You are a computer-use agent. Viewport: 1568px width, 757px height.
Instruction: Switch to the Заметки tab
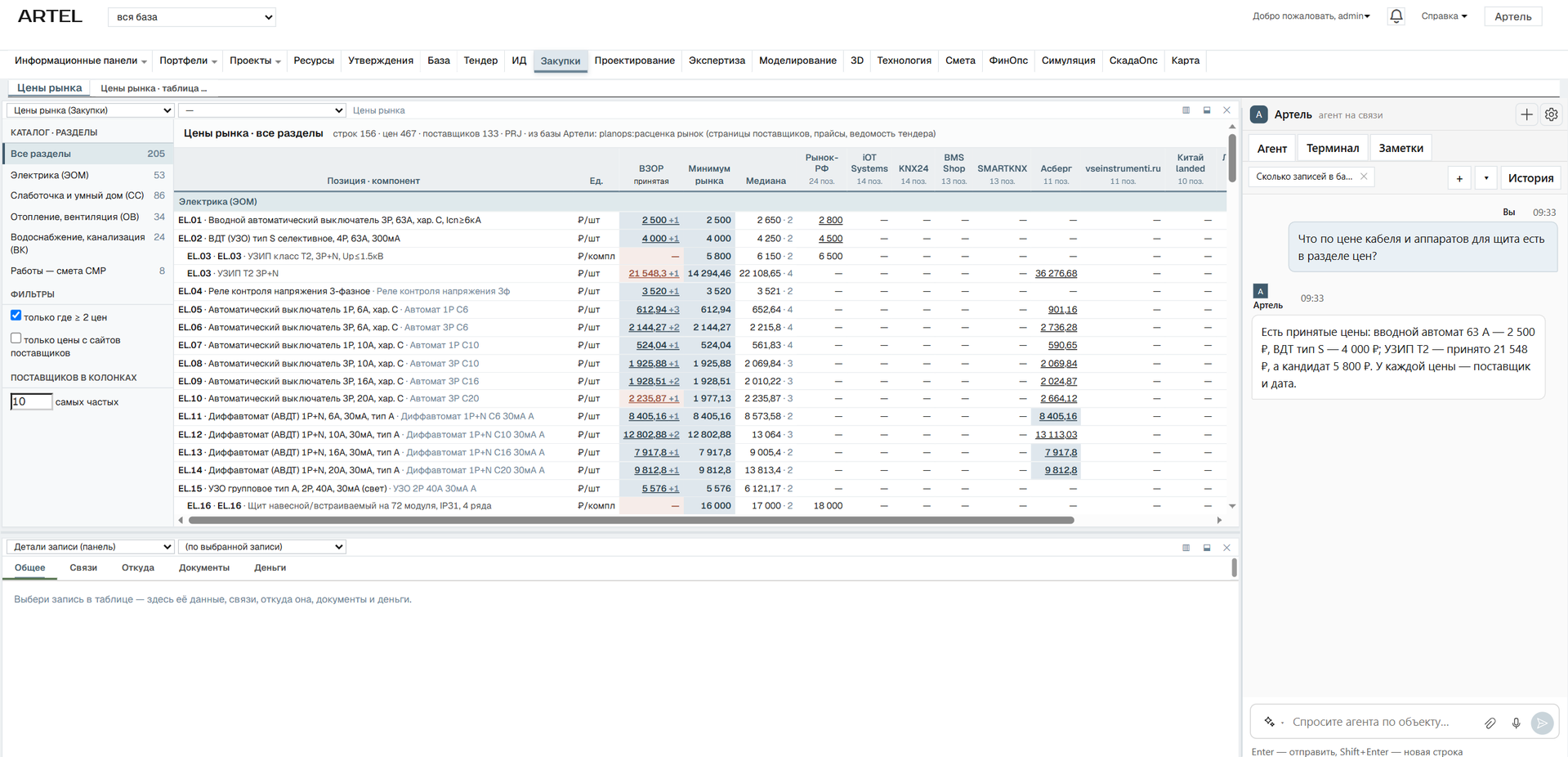click(x=1400, y=148)
